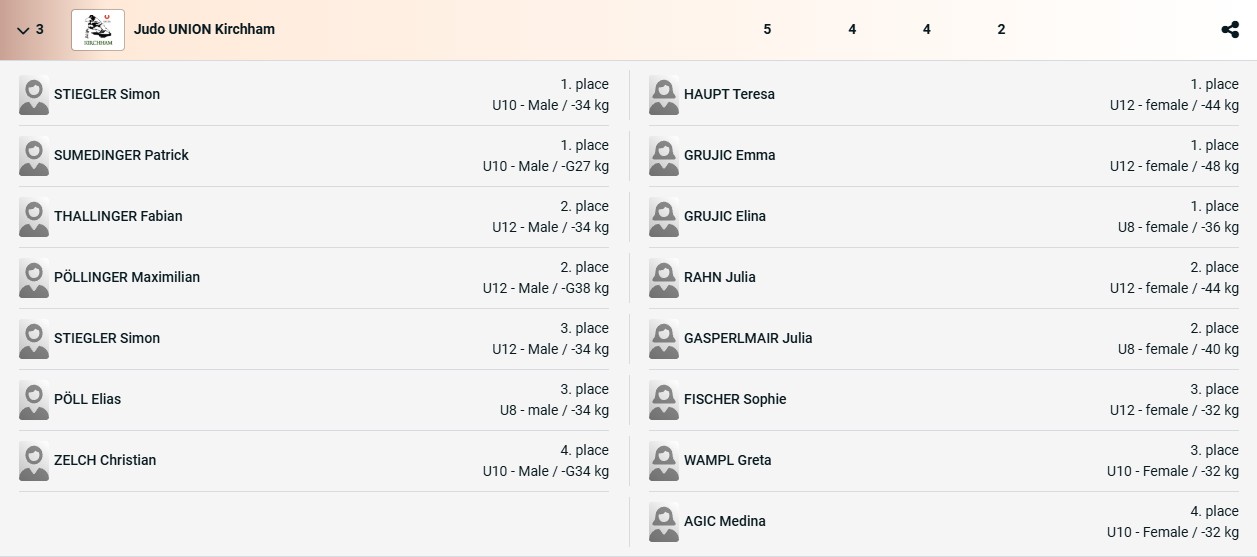Click the avatar icon beside AGIC Medina
The height and width of the screenshot is (557, 1257).
[664, 522]
